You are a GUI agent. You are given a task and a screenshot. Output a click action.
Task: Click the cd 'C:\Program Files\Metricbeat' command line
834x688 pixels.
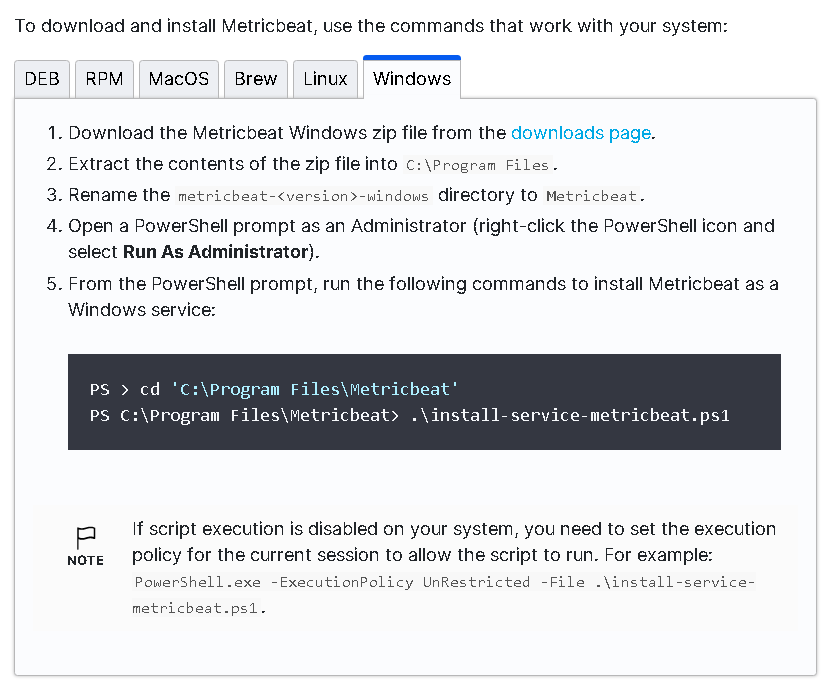pyautogui.click(x=274, y=389)
